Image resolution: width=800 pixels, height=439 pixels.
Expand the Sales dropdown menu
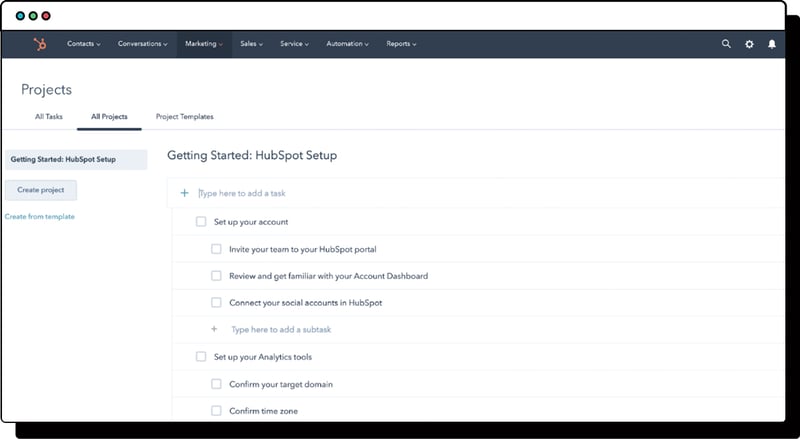click(252, 44)
